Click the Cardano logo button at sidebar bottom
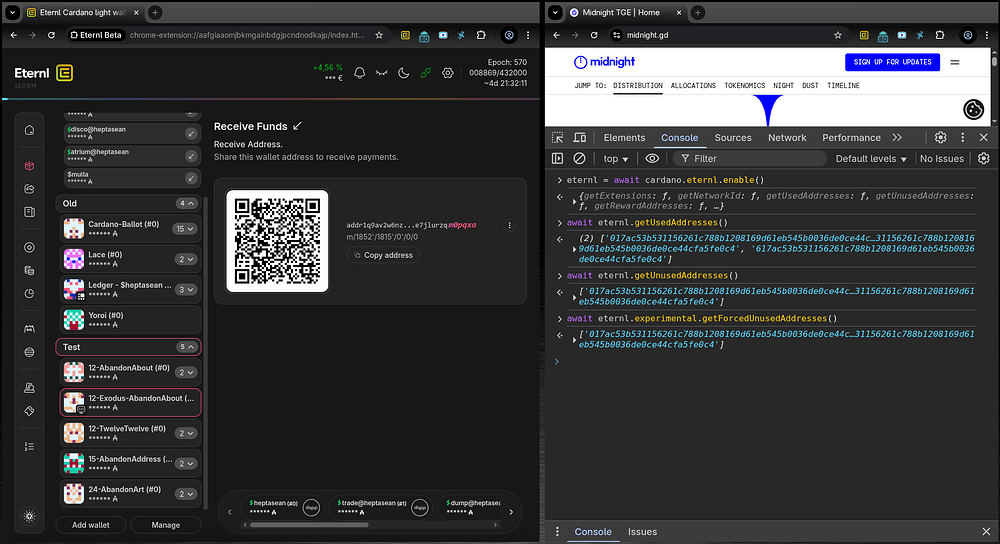This screenshot has height=544, width=1000. (x=29, y=516)
